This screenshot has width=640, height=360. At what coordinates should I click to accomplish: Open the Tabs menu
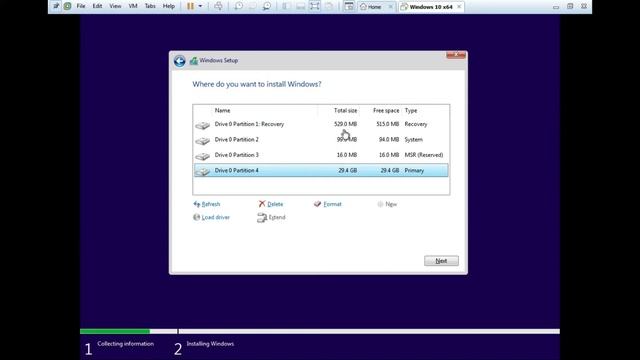click(x=150, y=6)
